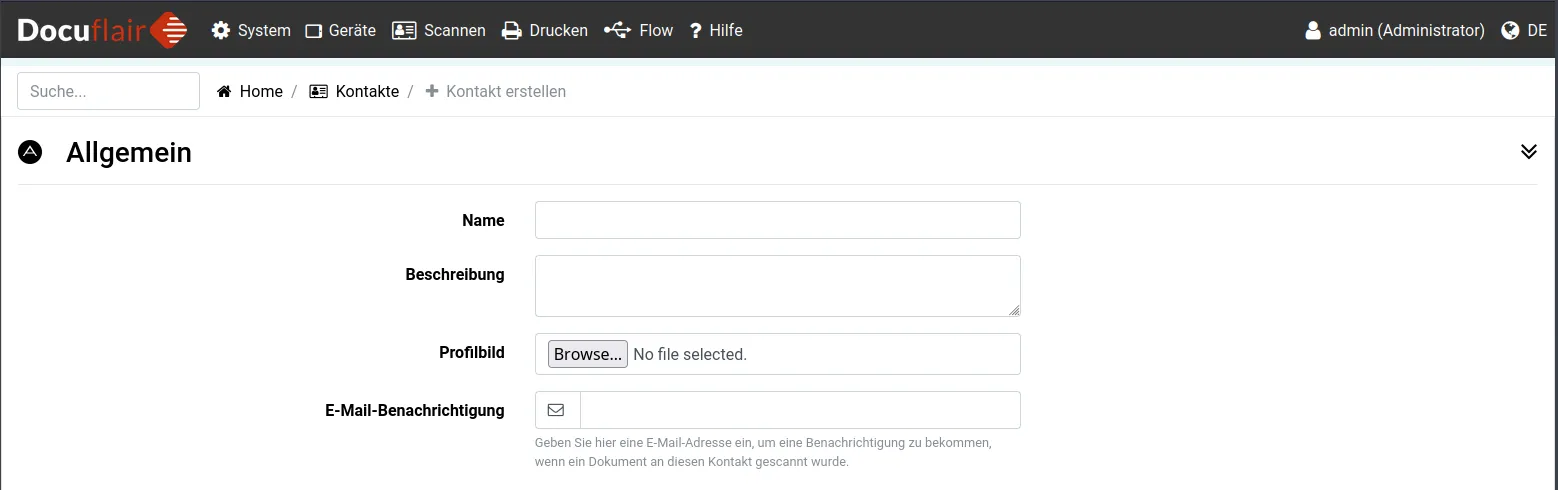Image resolution: width=1558 pixels, height=490 pixels.
Task: Click the Hilfe question mark icon
Action: point(696,31)
